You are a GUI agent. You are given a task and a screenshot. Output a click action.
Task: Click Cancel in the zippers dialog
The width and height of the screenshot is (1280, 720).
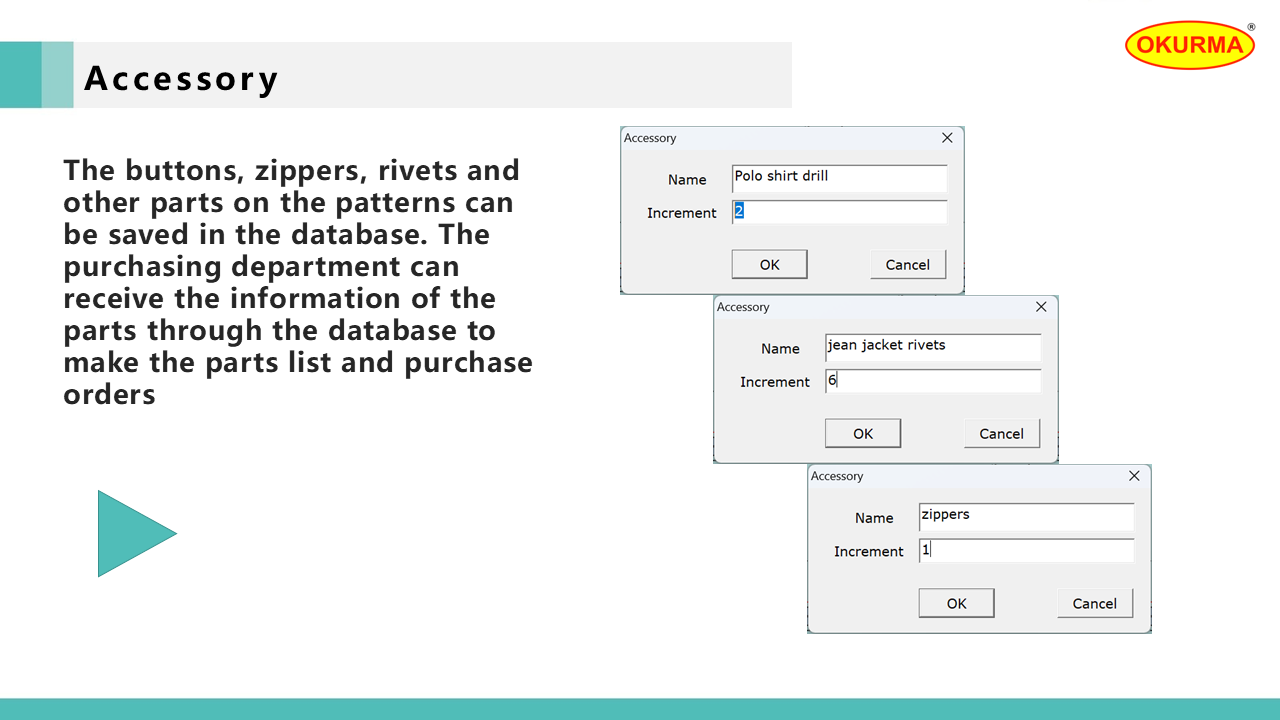click(x=1094, y=603)
